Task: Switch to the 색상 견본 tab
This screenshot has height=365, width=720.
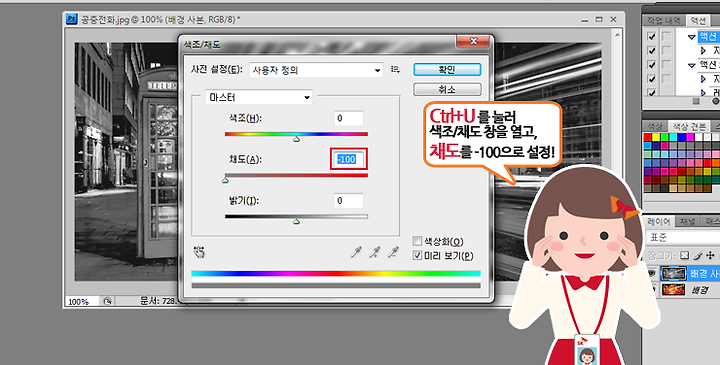Action: tap(689, 126)
